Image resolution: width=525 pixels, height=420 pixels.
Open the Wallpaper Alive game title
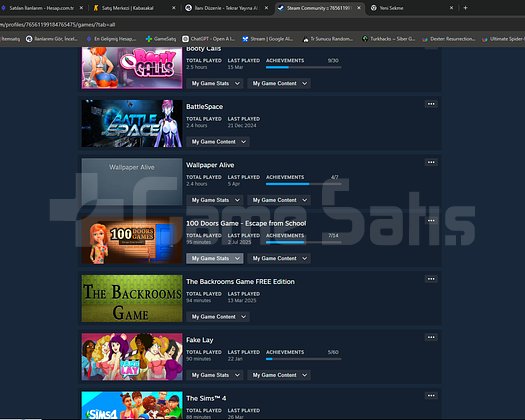[x=210, y=165]
